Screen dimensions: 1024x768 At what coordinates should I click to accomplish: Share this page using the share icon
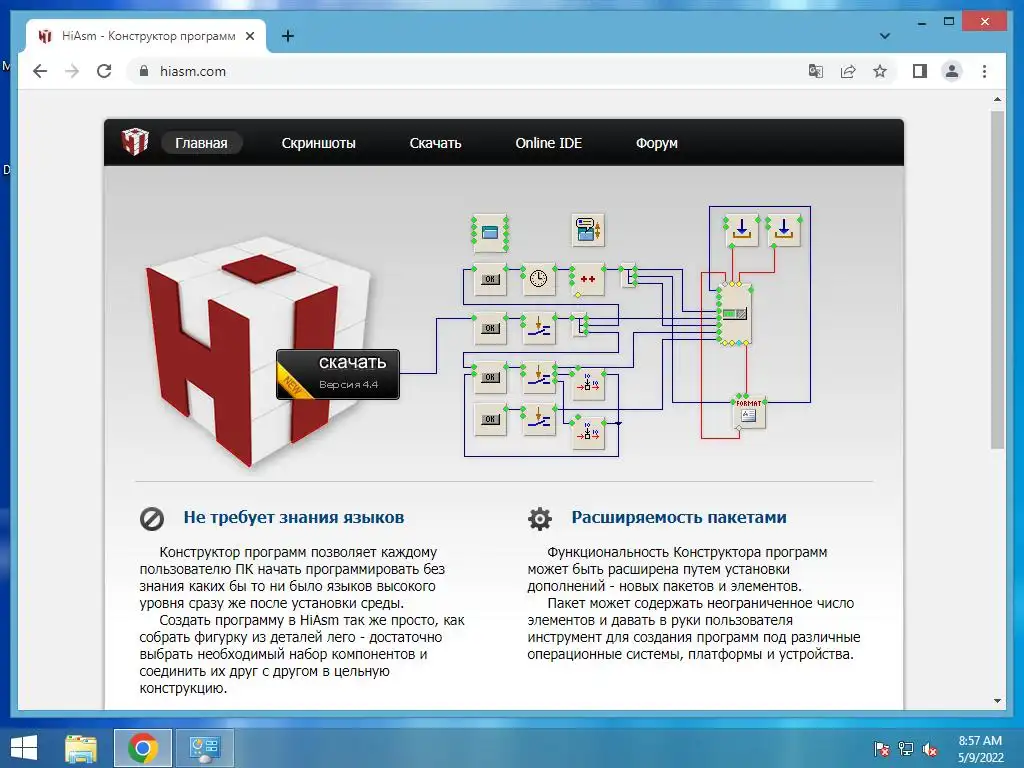[x=848, y=71]
